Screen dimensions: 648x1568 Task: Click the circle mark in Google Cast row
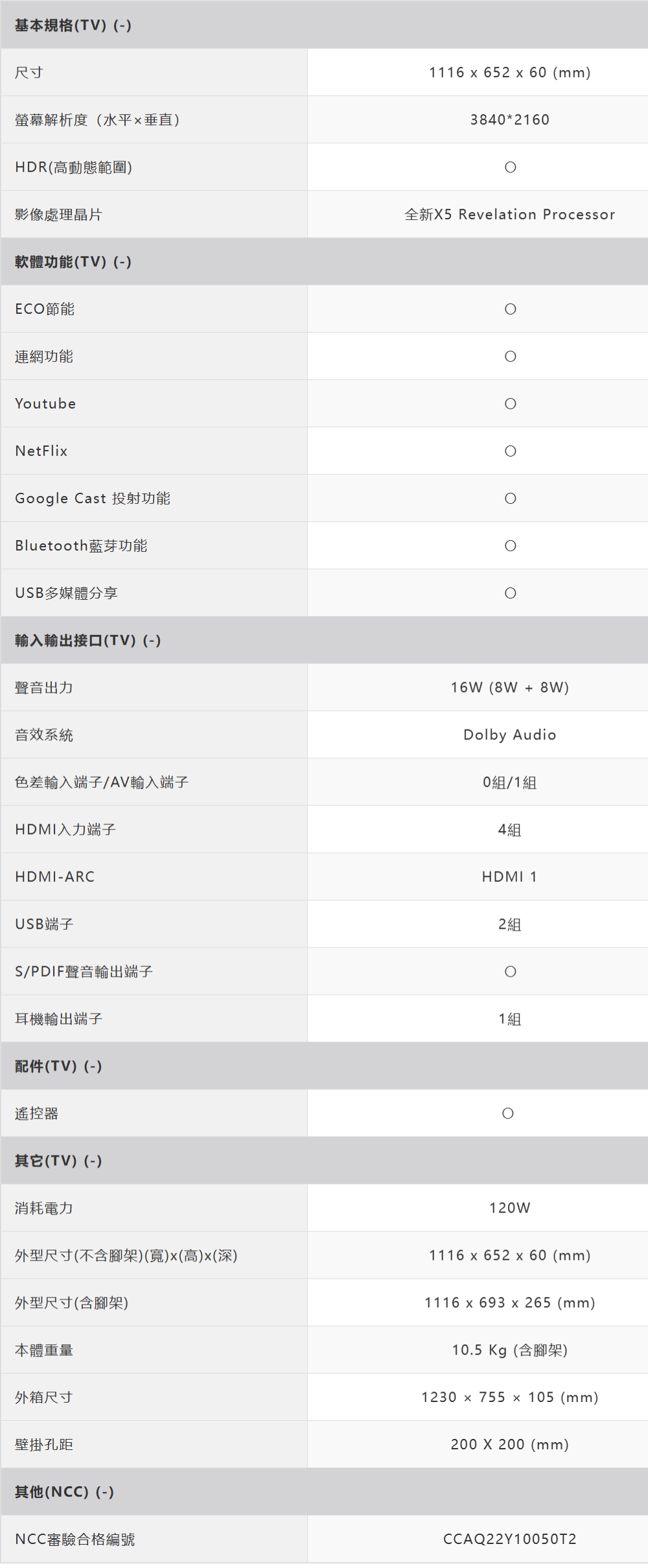point(510,499)
